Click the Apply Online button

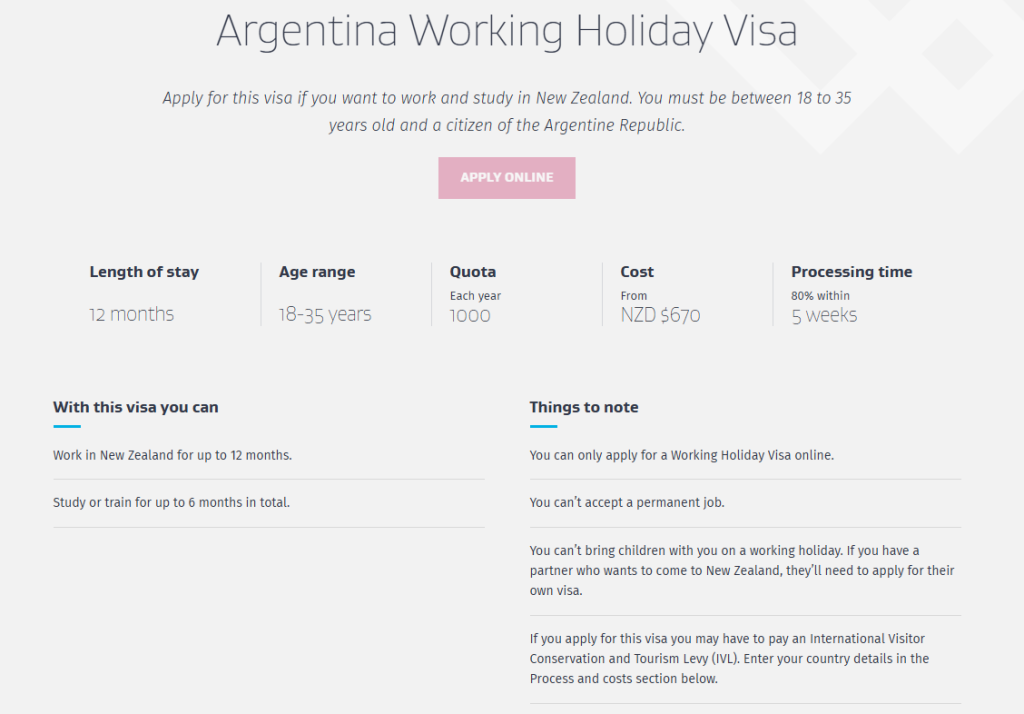coord(506,178)
